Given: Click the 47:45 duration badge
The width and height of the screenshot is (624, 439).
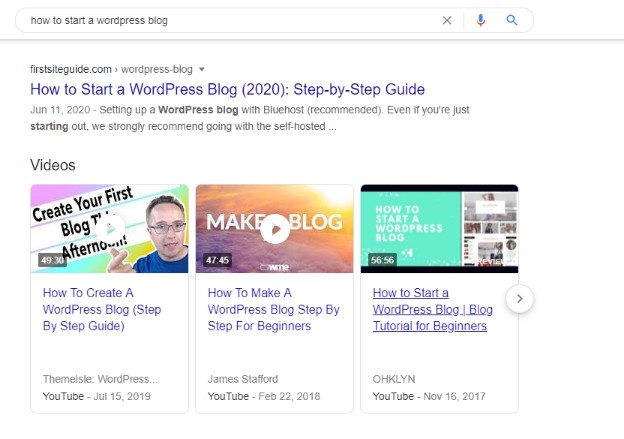Looking at the screenshot, I should pos(217,260).
